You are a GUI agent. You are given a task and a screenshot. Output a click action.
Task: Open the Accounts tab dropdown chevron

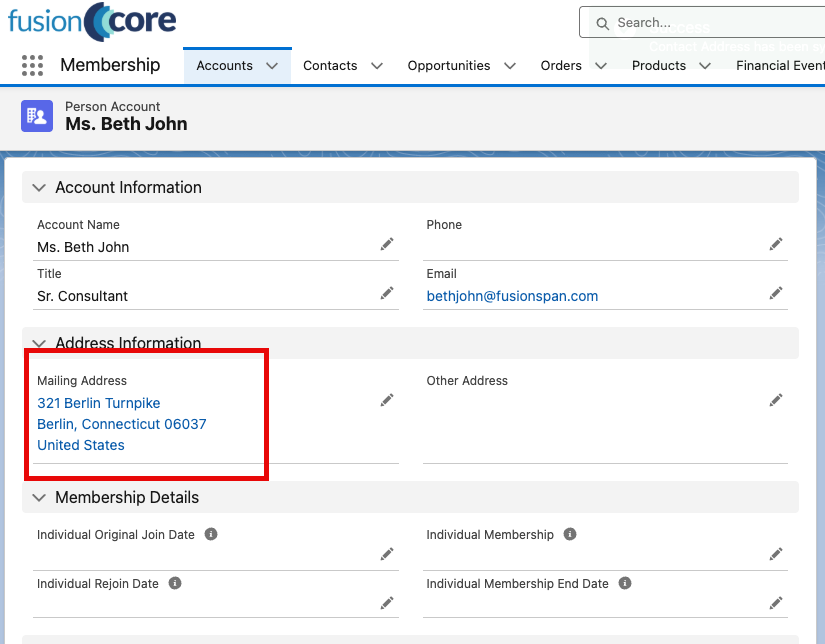(x=272, y=66)
